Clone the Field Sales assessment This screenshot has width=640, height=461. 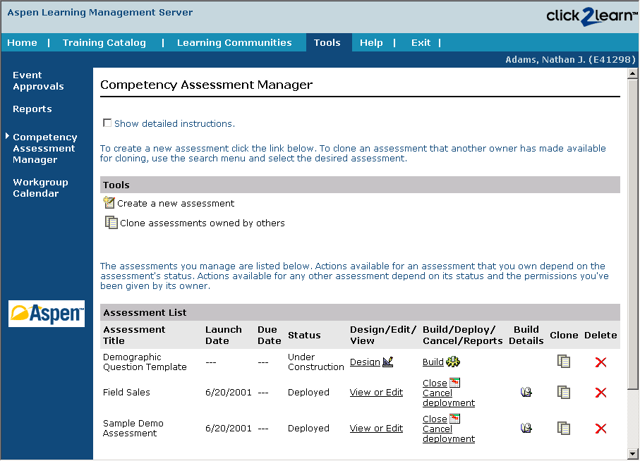pos(564,392)
